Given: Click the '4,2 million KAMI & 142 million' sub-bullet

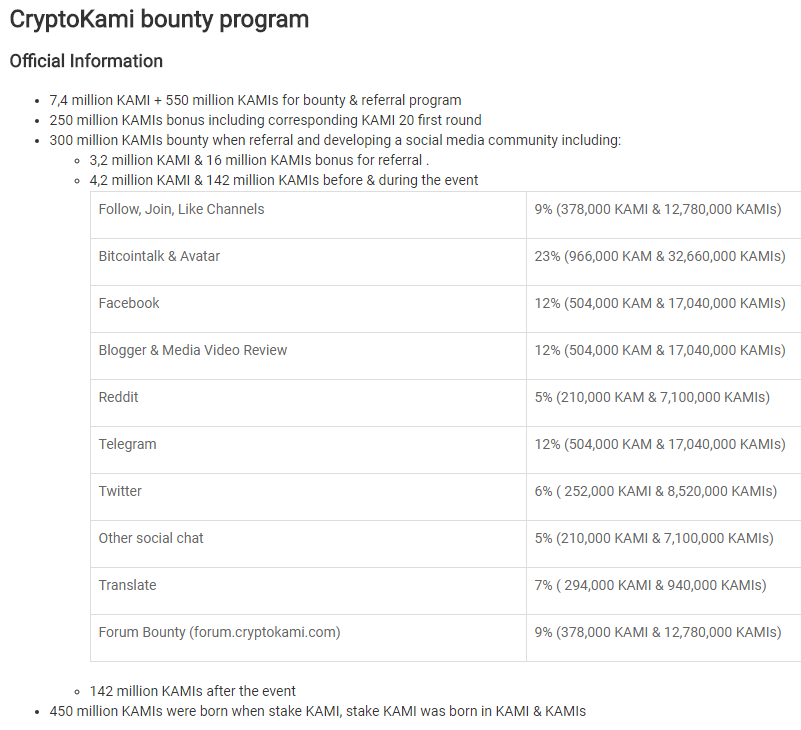Looking at the screenshot, I should click(284, 180).
